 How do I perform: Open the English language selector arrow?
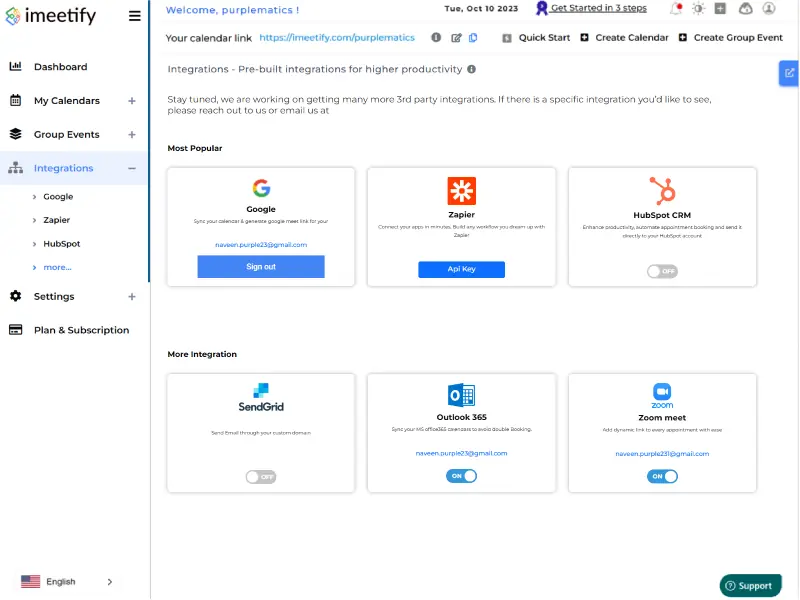pyautogui.click(x=110, y=582)
